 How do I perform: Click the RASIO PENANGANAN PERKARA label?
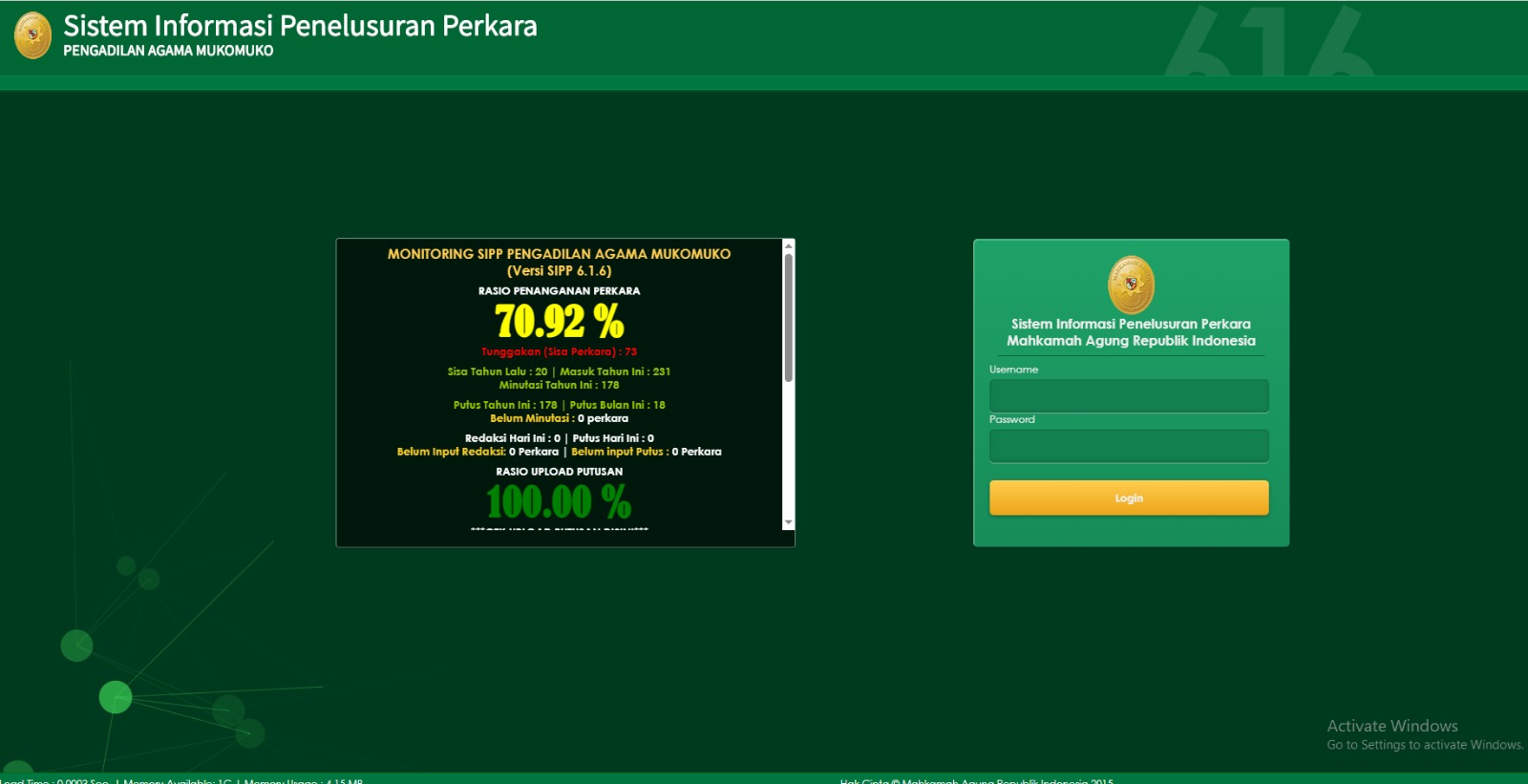[560, 291]
